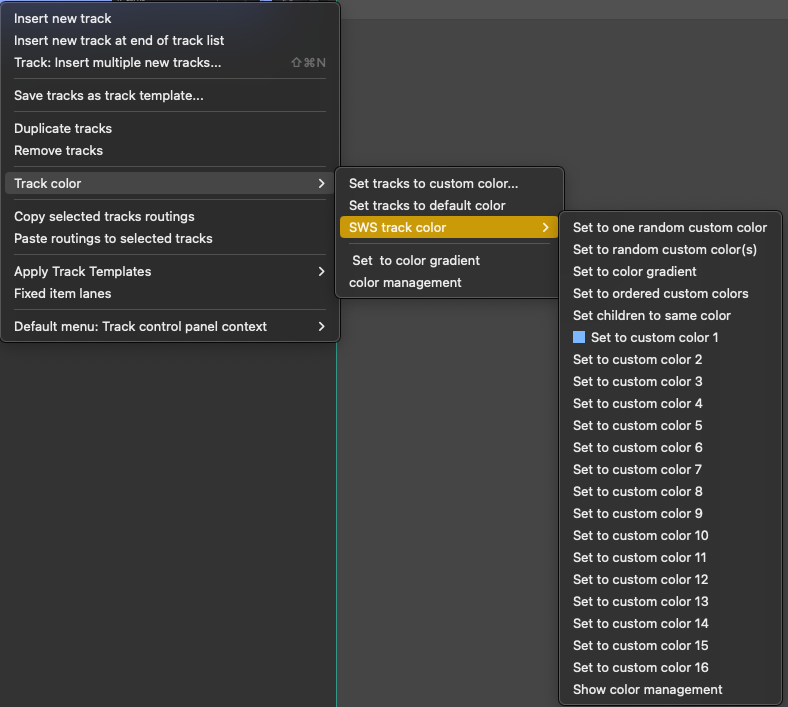Click Set to one random custom color
This screenshot has width=788, height=707.
[x=670, y=228]
